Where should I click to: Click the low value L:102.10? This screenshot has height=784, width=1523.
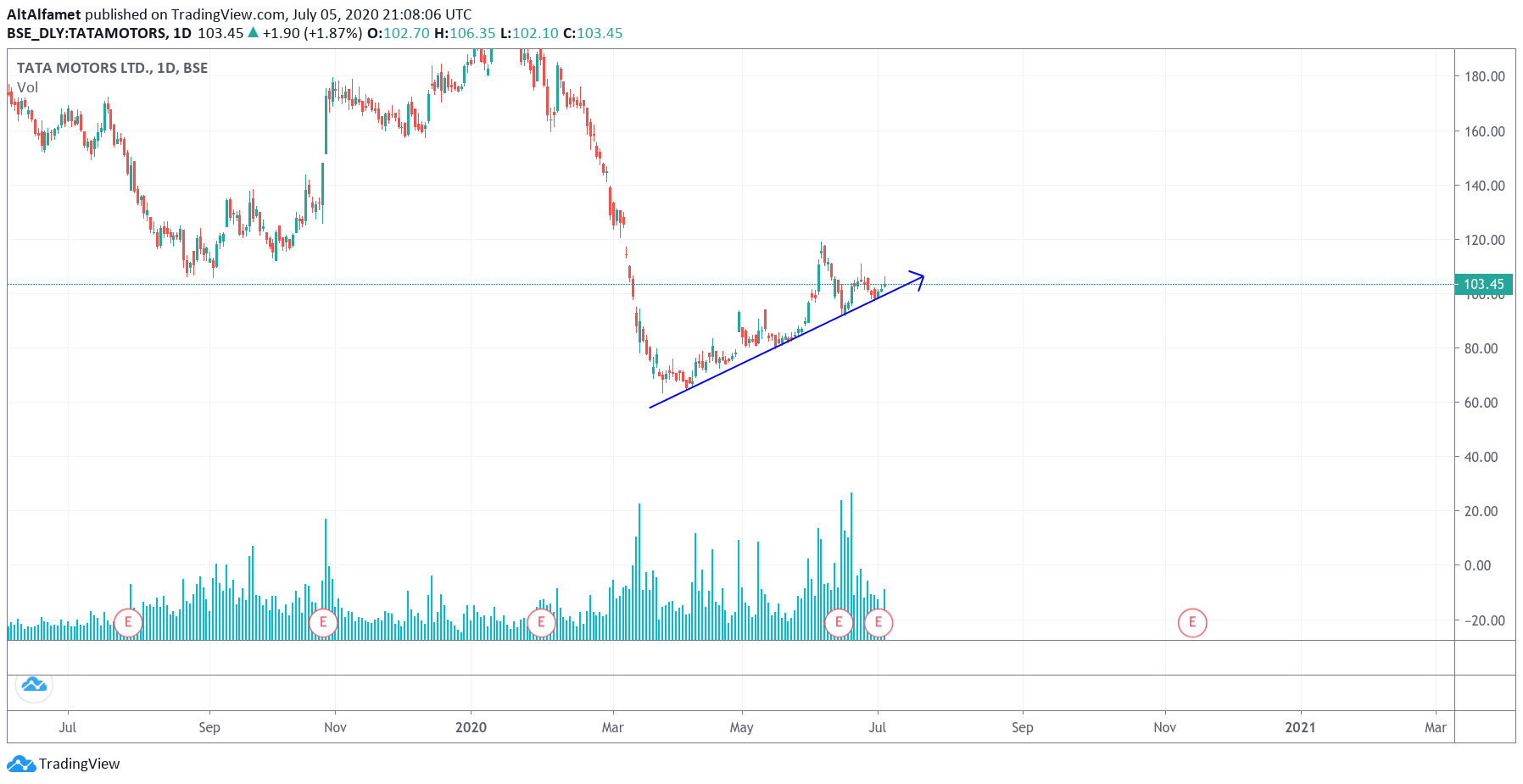[529, 33]
